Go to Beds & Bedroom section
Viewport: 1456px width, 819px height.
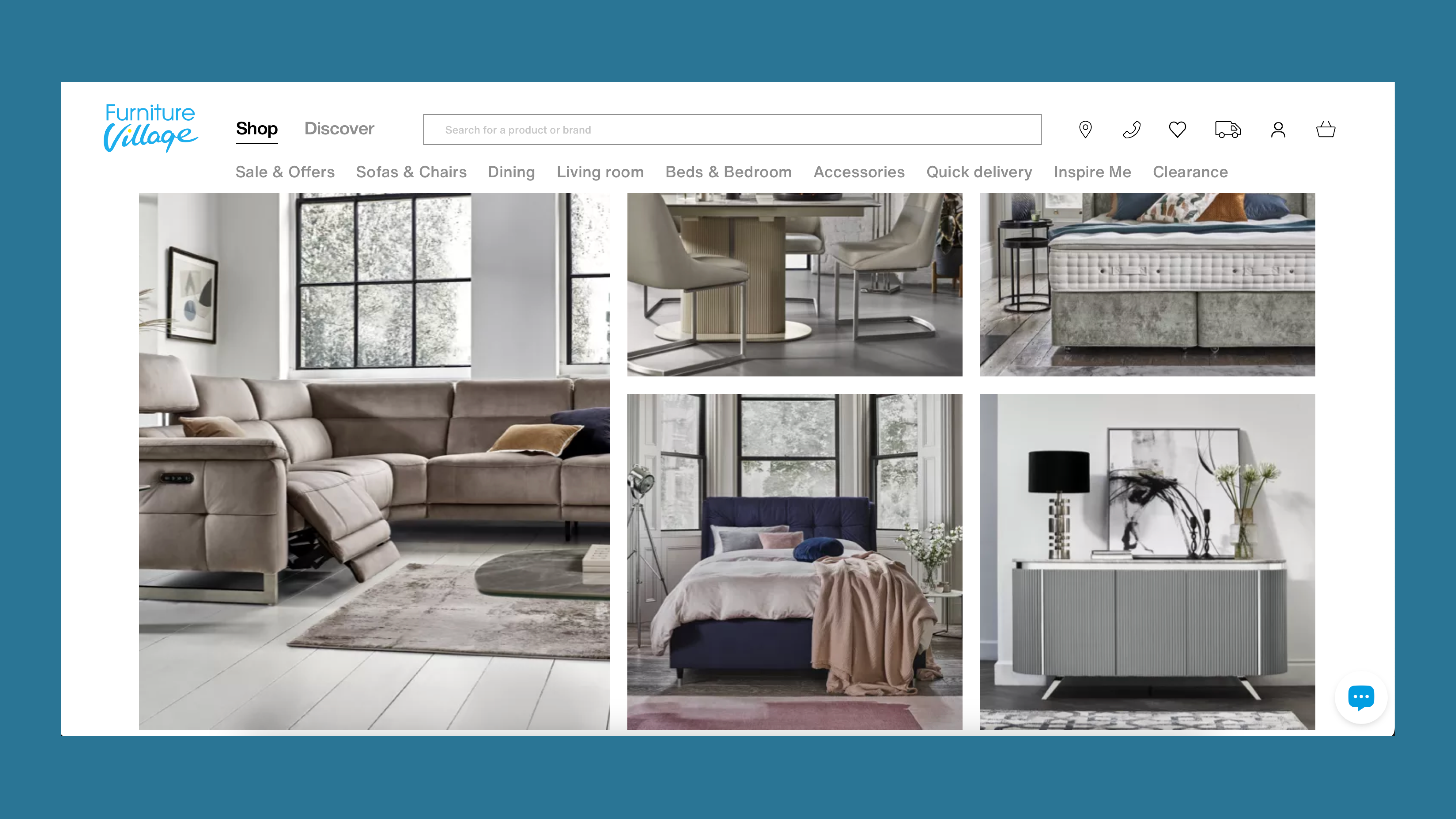[x=728, y=172]
